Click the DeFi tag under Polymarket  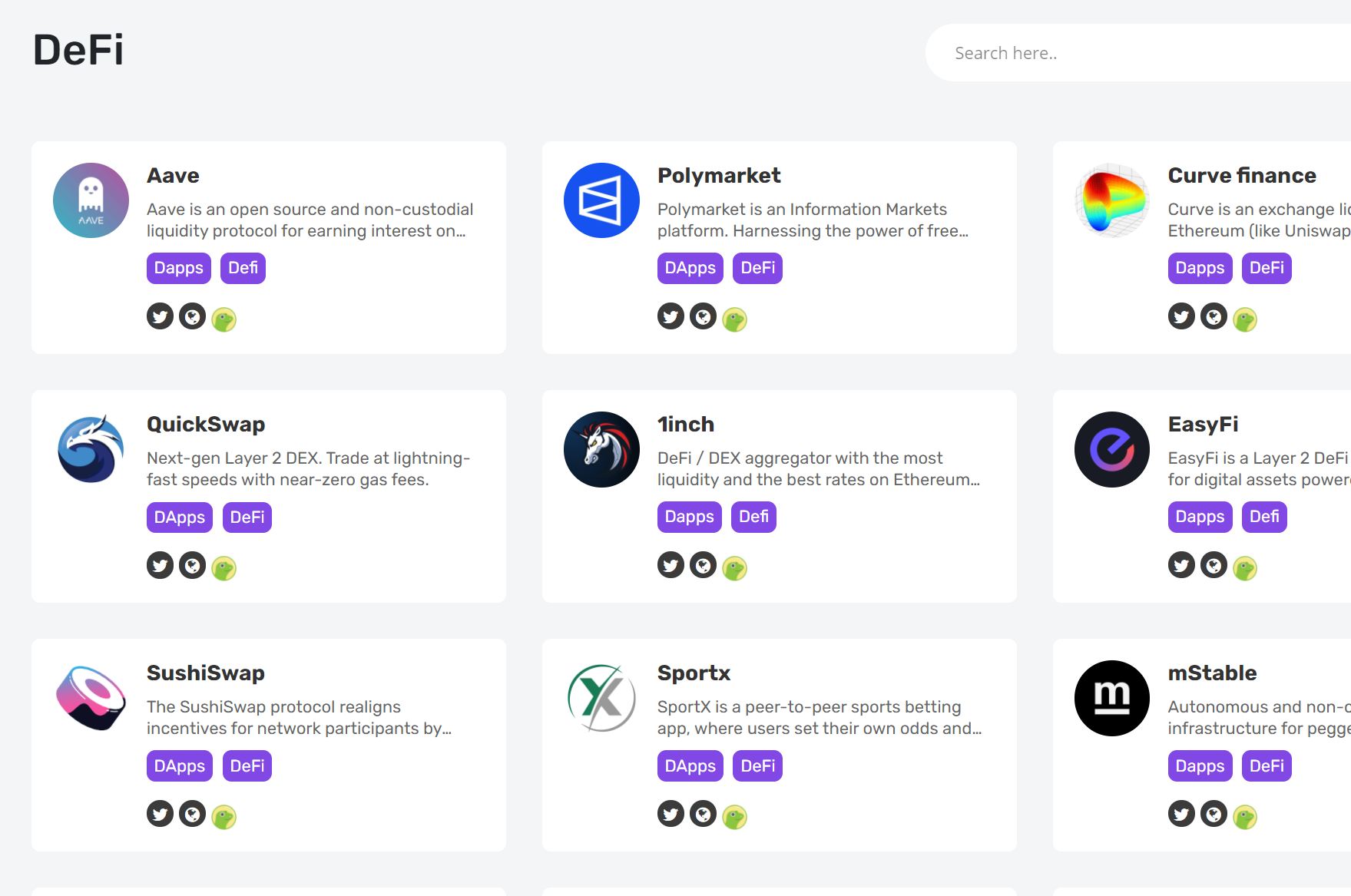tap(757, 268)
